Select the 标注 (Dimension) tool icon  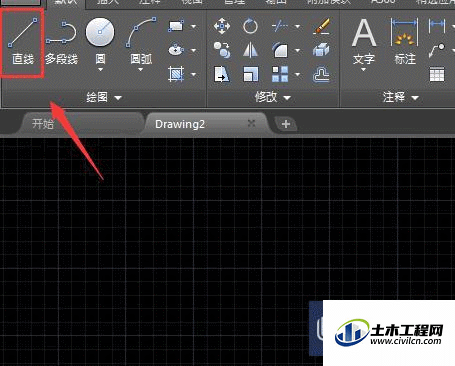coord(404,32)
